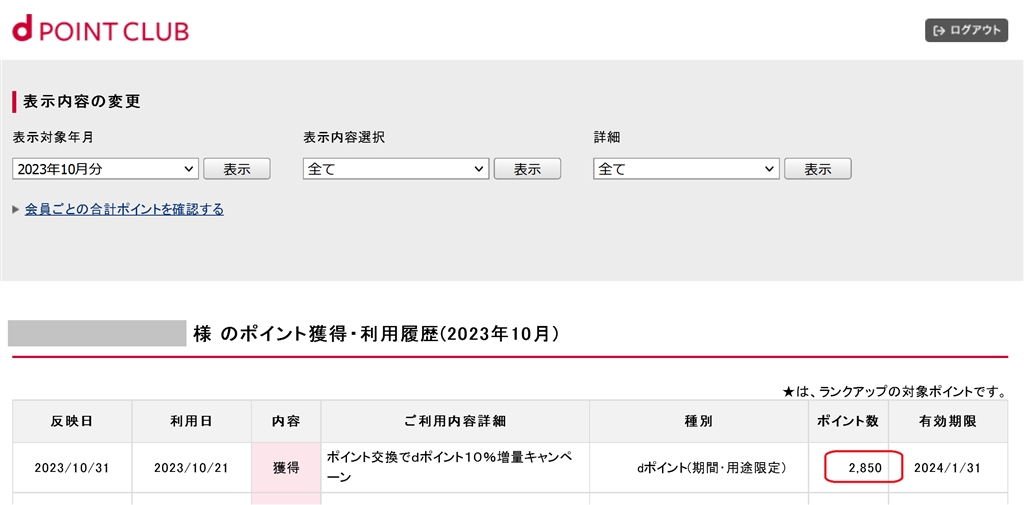The image size is (1024, 505).
Task: Select the 利用日 column header
Action: click(x=191, y=422)
